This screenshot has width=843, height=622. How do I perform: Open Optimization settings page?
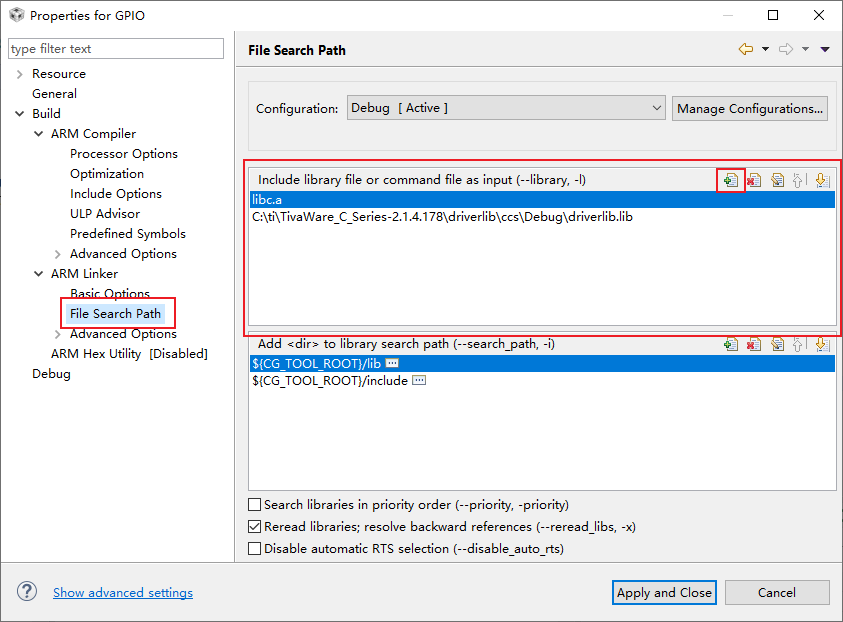click(x=107, y=174)
